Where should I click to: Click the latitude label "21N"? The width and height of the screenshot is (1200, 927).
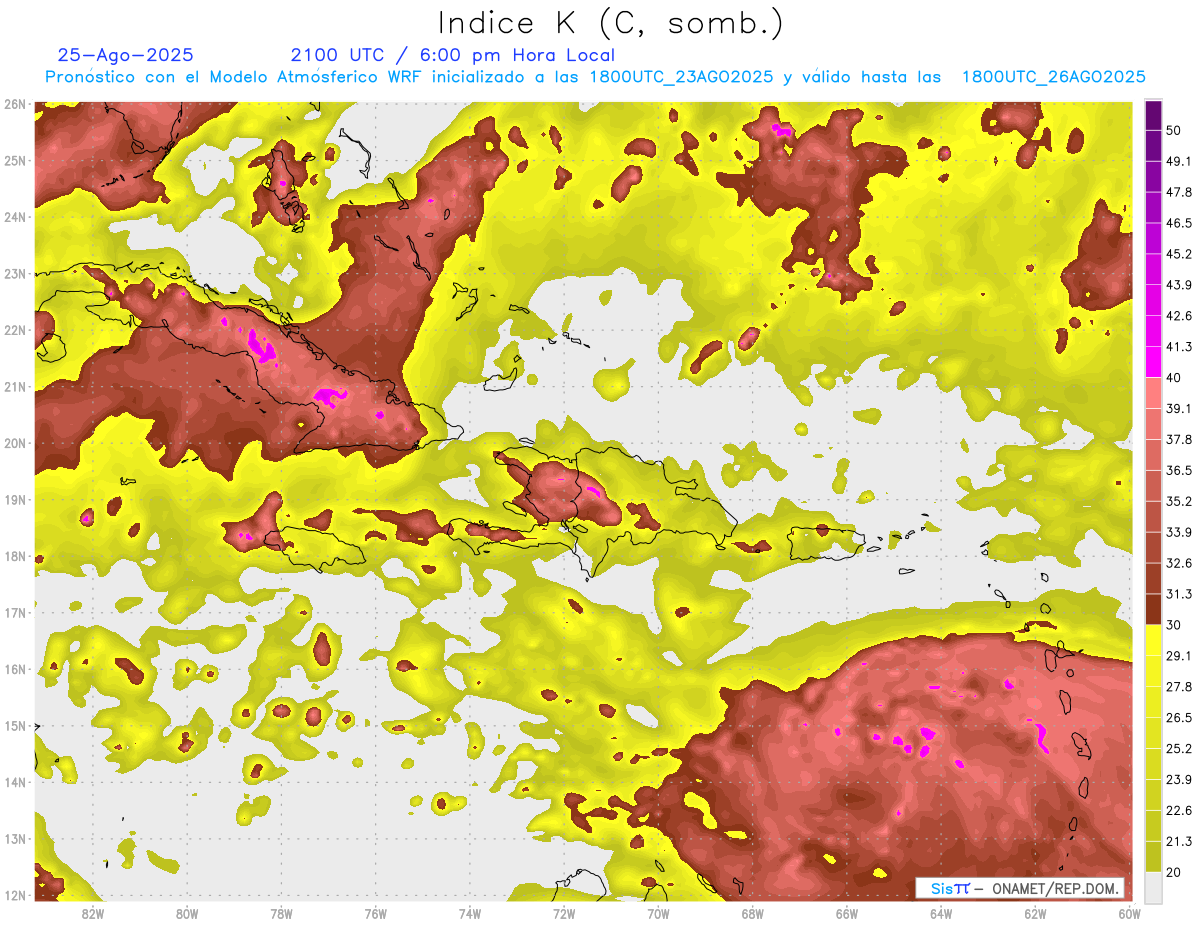15,387
